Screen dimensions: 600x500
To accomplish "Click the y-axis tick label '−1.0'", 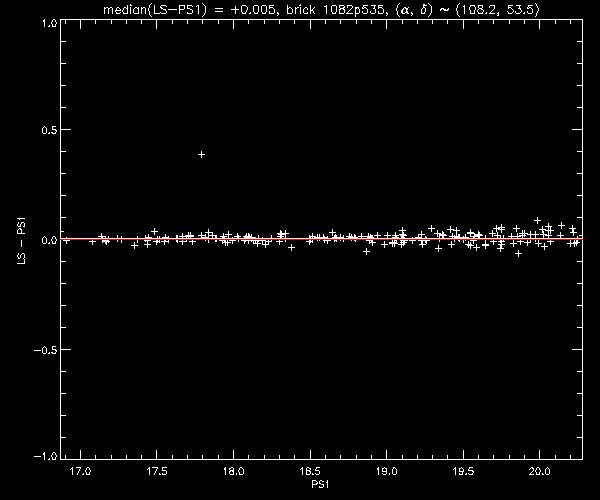I will [45, 456].
